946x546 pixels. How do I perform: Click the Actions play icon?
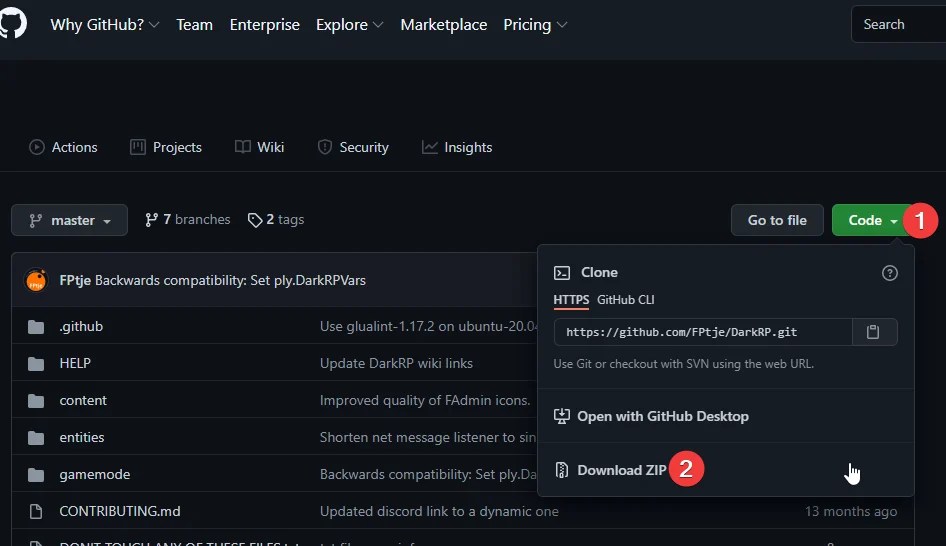37,147
